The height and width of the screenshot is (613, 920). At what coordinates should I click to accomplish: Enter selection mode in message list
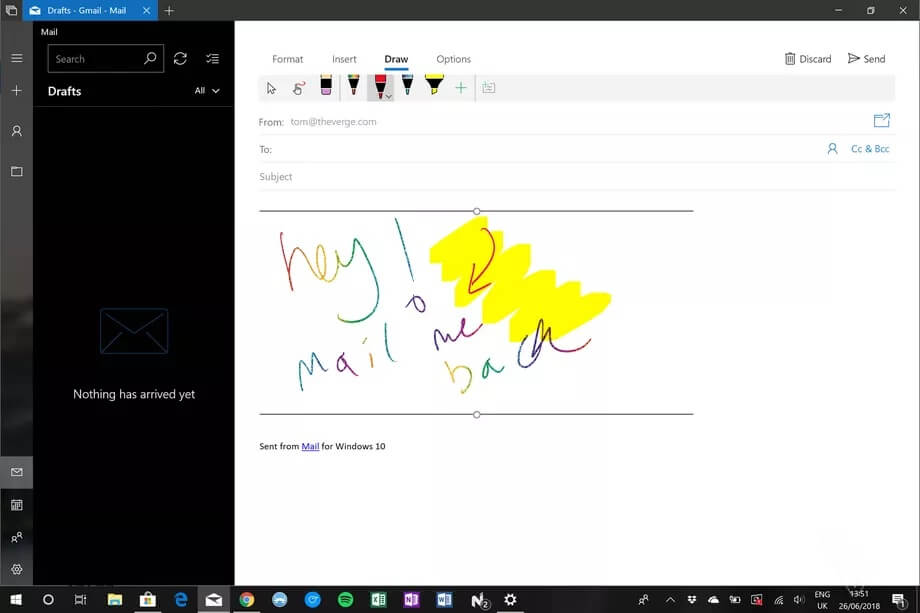click(x=212, y=59)
